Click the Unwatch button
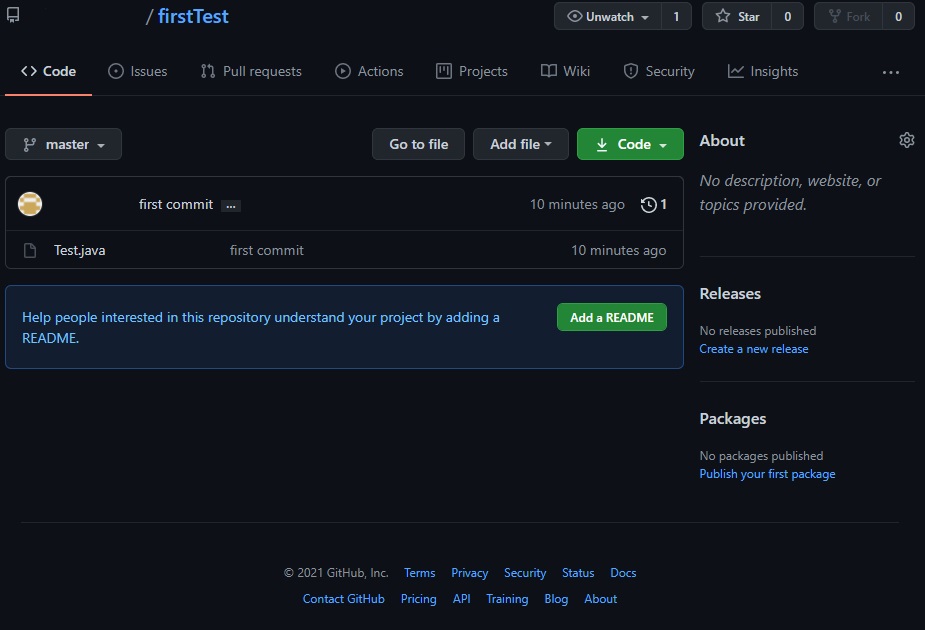 [x=608, y=17]
